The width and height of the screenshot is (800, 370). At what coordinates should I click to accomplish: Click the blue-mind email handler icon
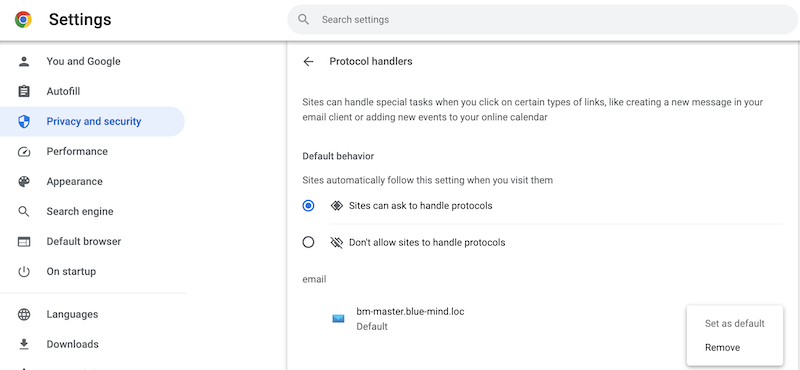338,318
